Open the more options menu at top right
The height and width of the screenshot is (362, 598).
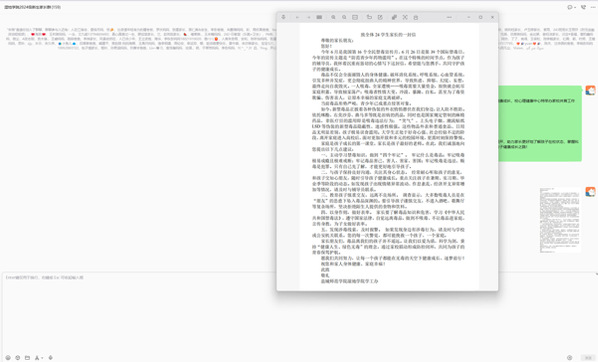[593, 7]
